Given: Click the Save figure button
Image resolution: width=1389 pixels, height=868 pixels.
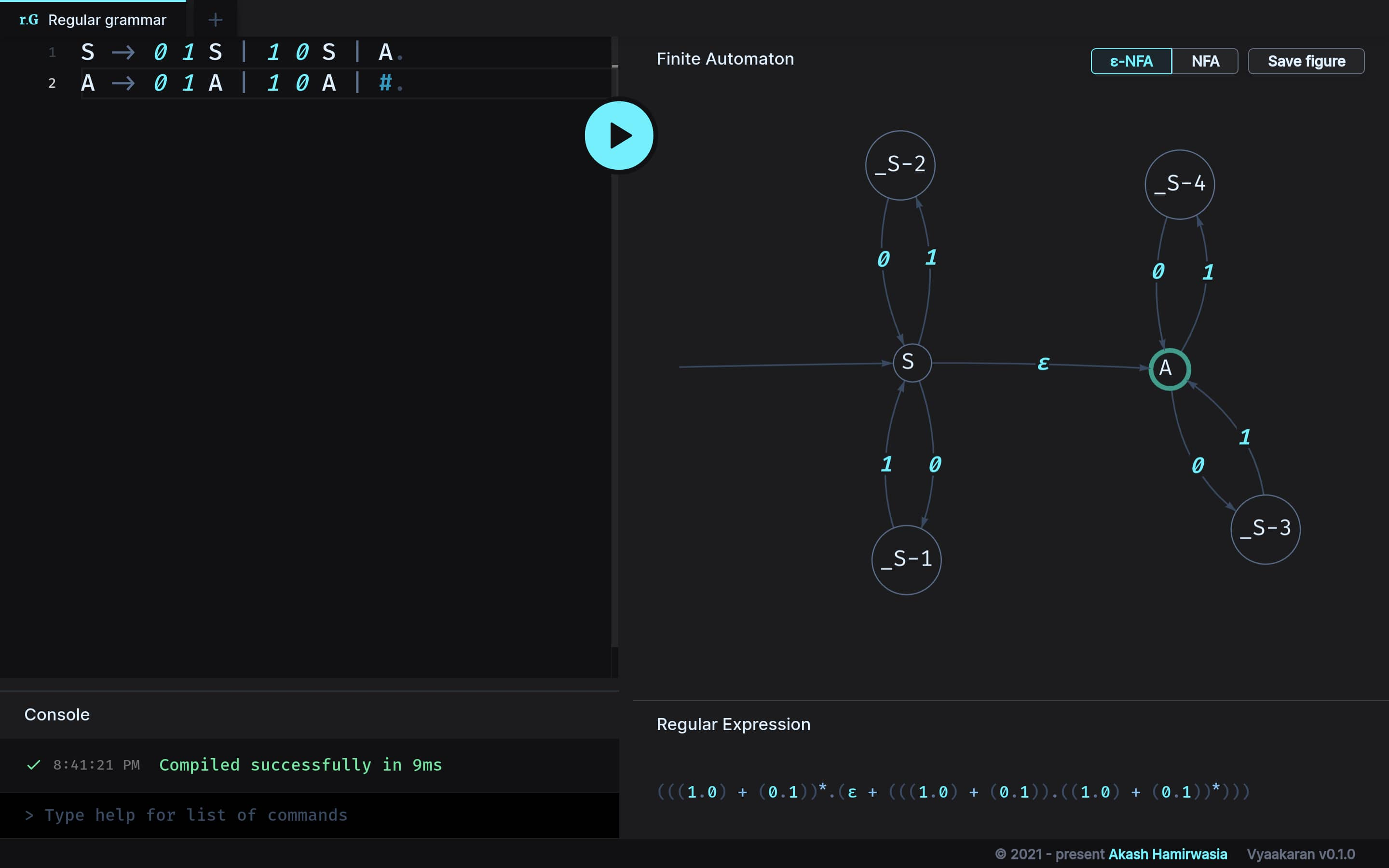Looking at the screenshot, I should (1306, 61).
